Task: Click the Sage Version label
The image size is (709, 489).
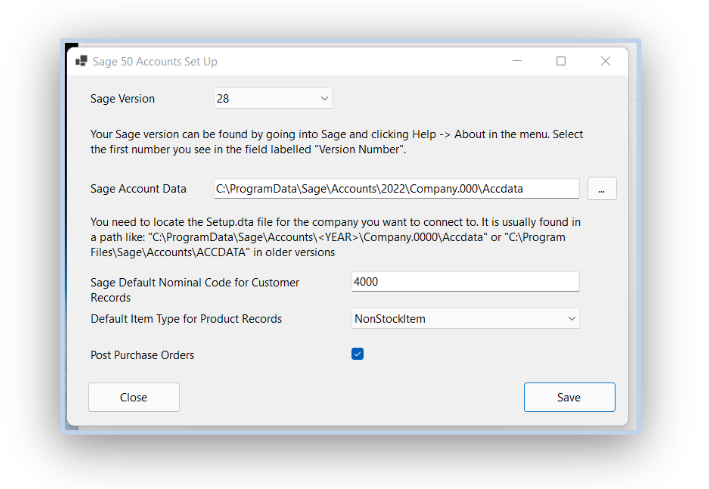Action: pos(122,99)
